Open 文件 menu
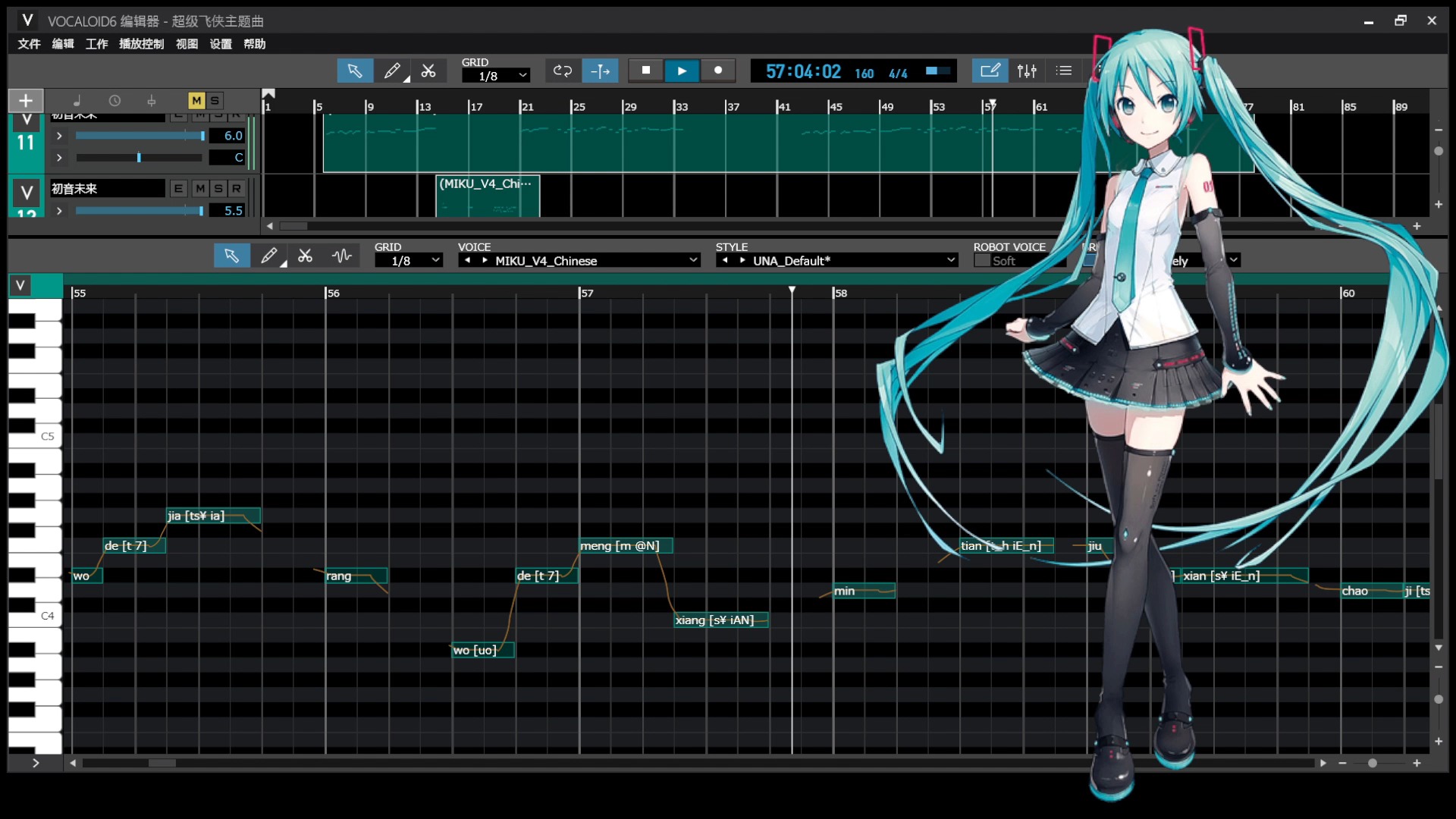 [x=29, y=44]
